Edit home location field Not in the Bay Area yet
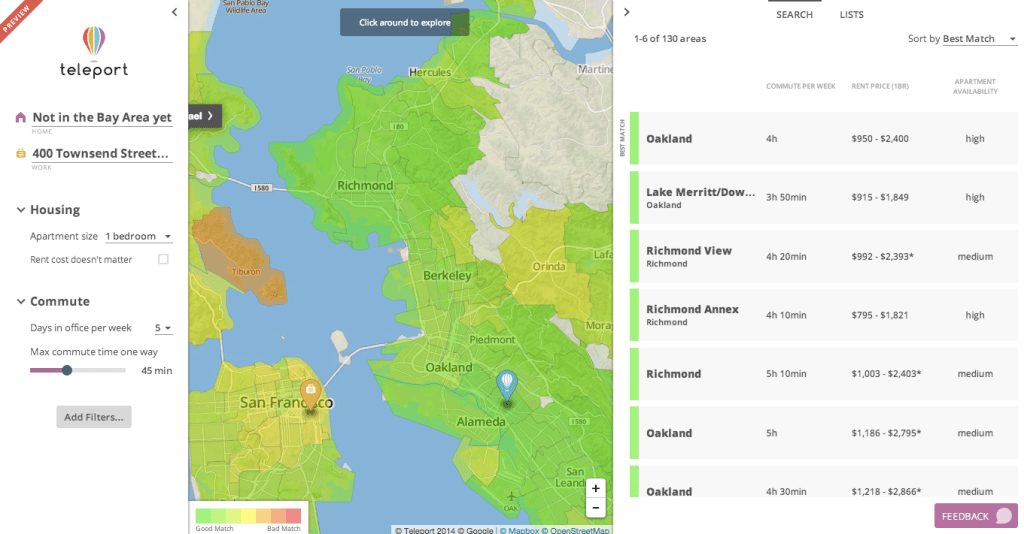The width and height of the screenshot is (1024, 534). pos(102,118)
